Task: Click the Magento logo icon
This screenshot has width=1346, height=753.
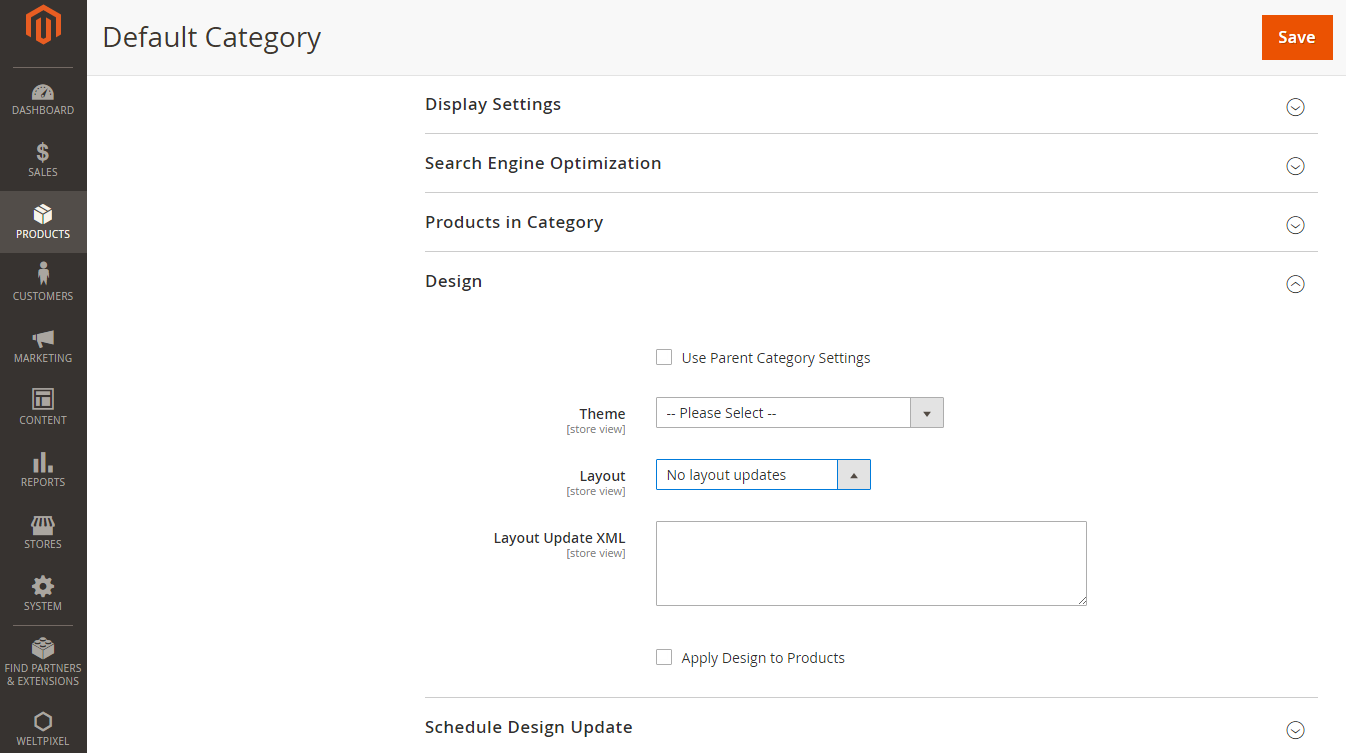Action: click(x=43, y=25)
